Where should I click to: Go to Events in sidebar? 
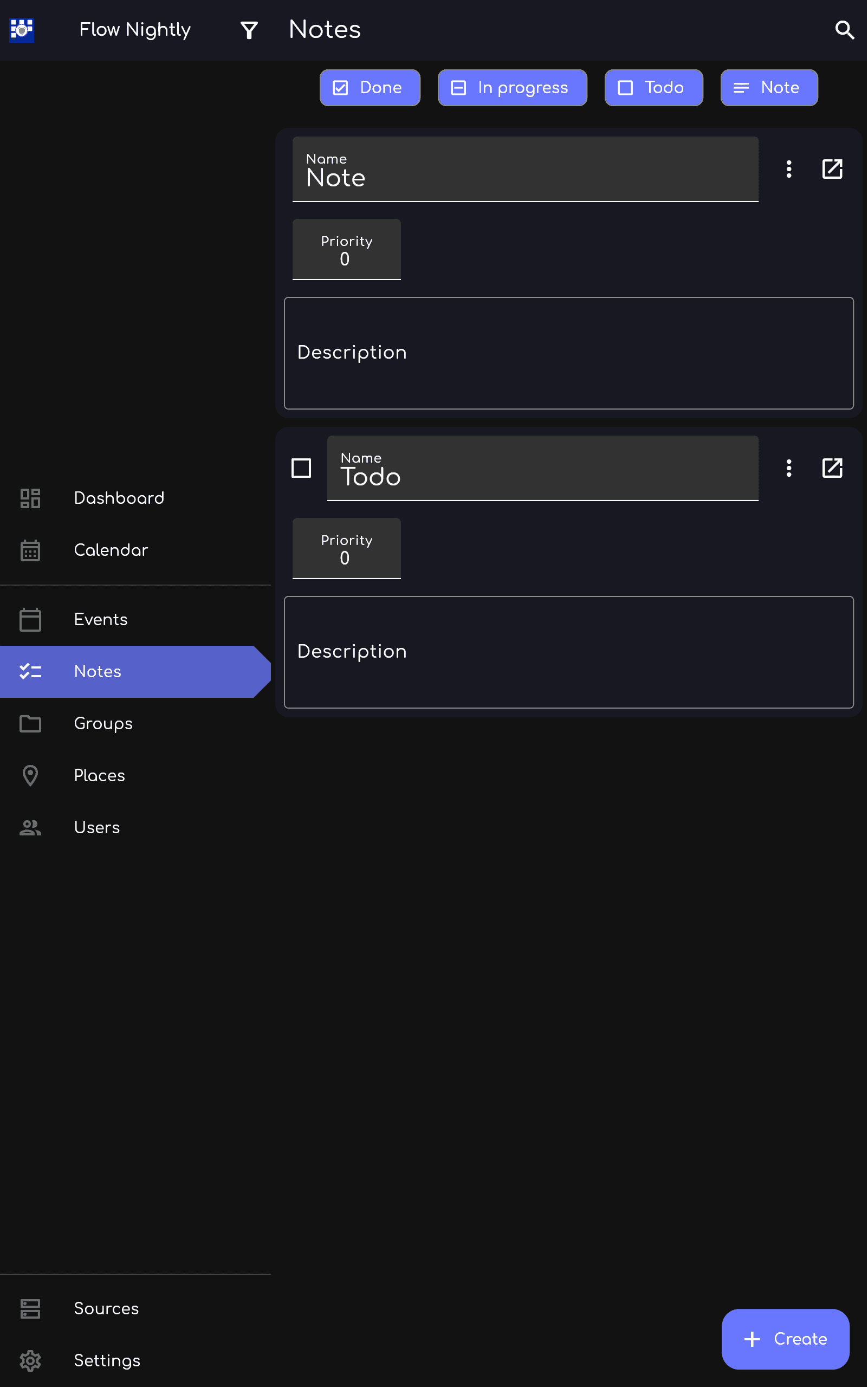pyautogui.click(x=100, y=619)
